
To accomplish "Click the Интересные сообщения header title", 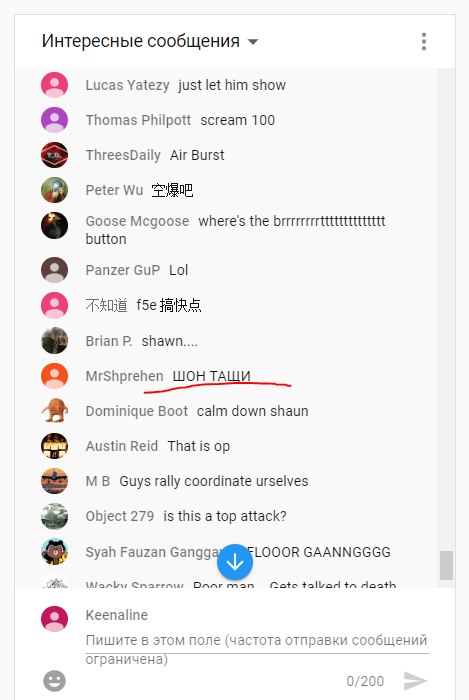I will 141,41.
